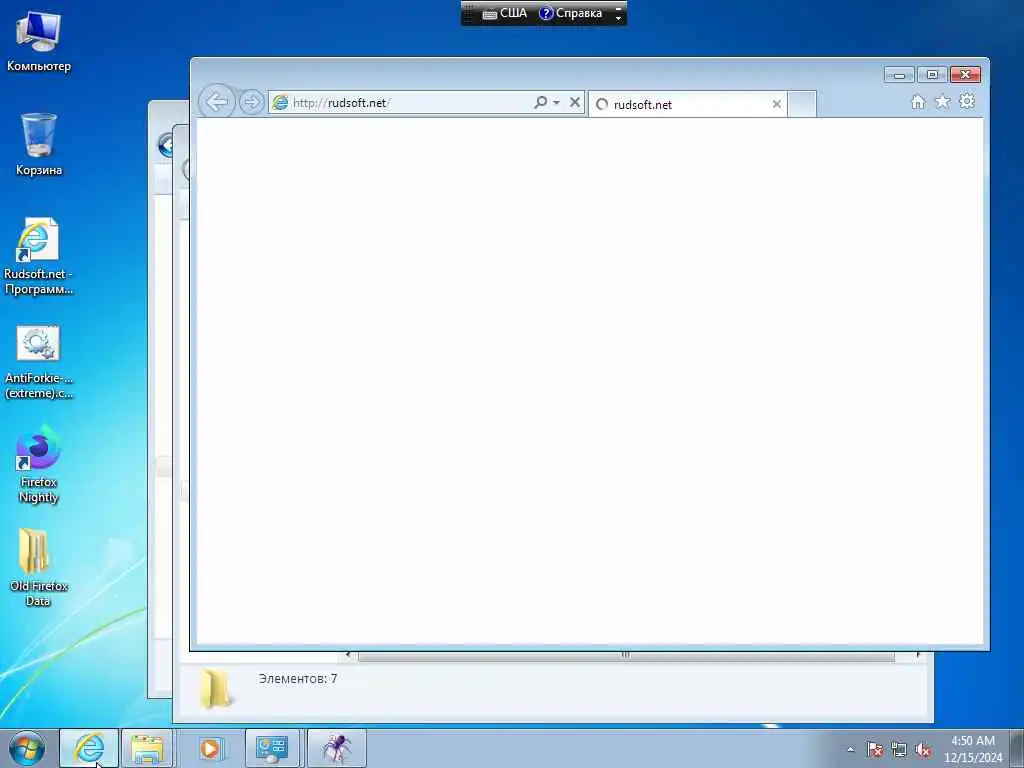The image size is (1024, 768).
Task: Stop loading the page with X button
Action: pyautogui.click(x=575, y=103)
